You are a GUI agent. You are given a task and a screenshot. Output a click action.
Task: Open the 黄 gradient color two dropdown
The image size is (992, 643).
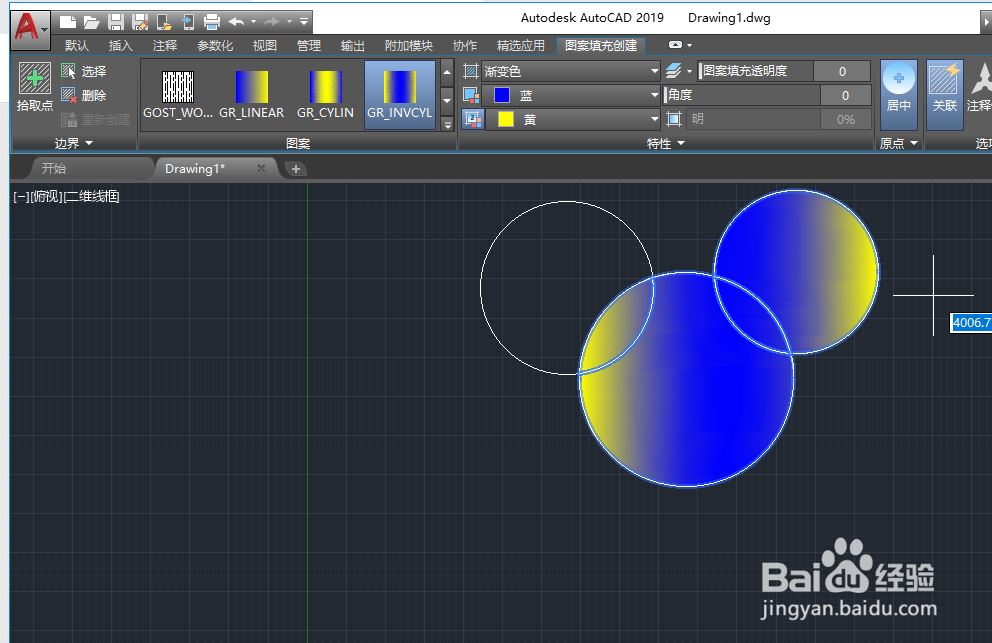573,120
